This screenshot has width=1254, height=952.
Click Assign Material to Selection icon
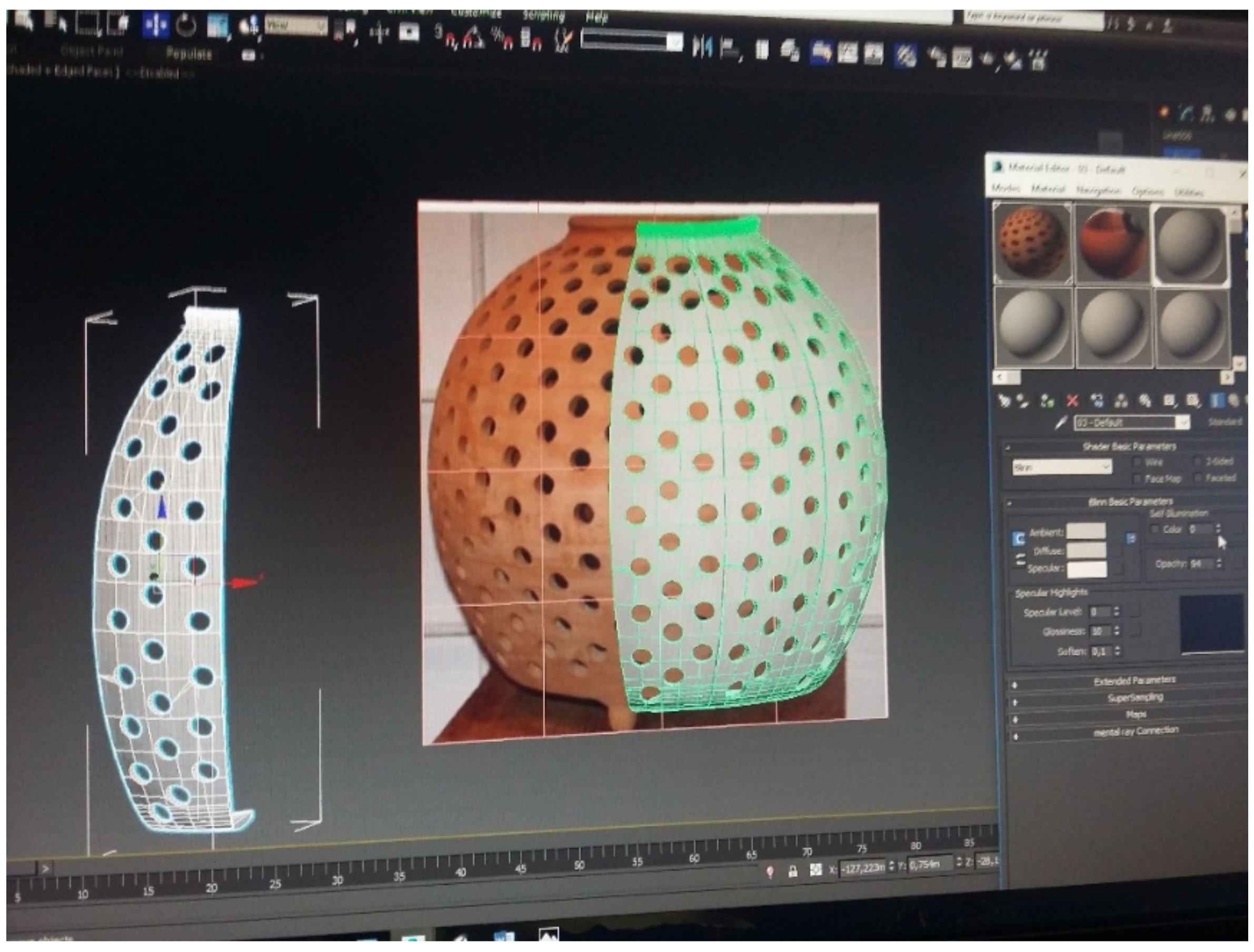click(1048, 401)
